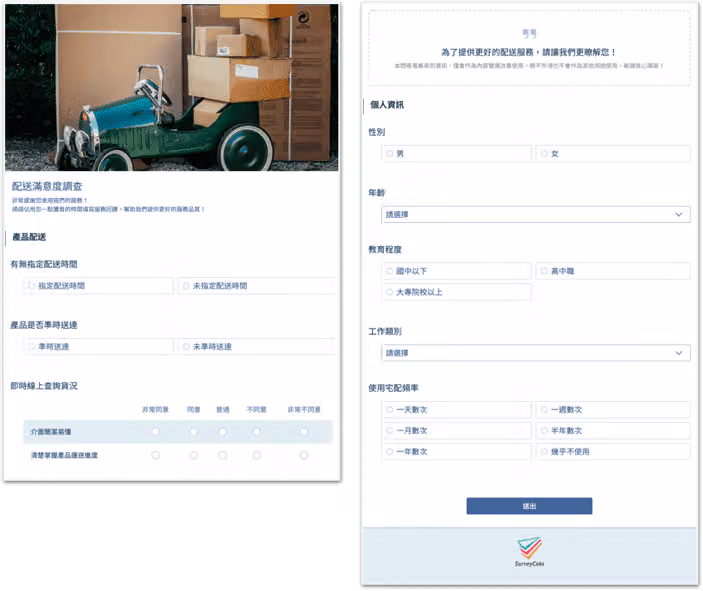Mark 非常同意 for 清楚掌握產品運送進度
This screenshot has height=591, width=703.
(x=156, y=455)
